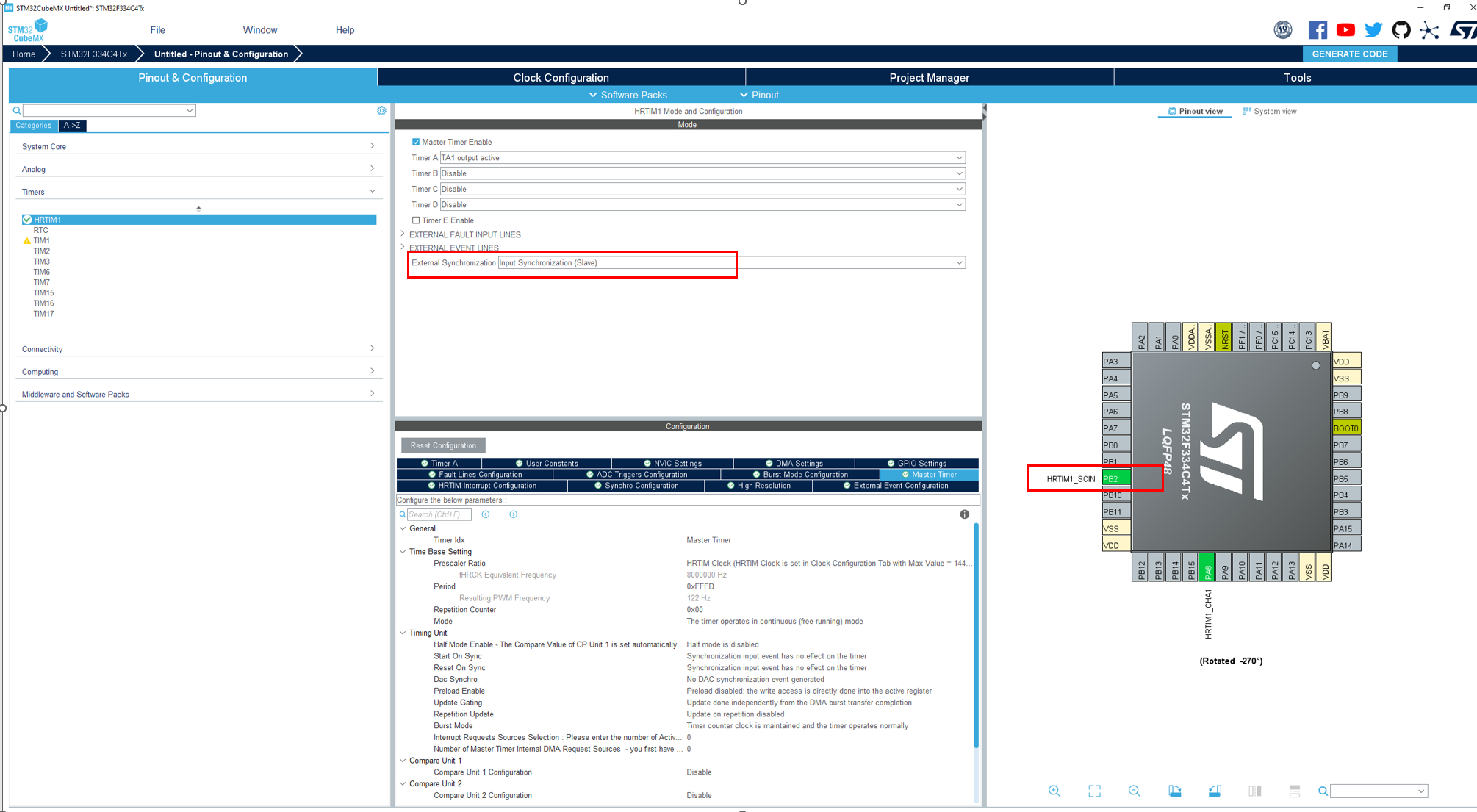The width and height of the screenshot is (1477, 812).
Task: Select the zoom in tool below pinout view
Action: [x=1054, y=791]
